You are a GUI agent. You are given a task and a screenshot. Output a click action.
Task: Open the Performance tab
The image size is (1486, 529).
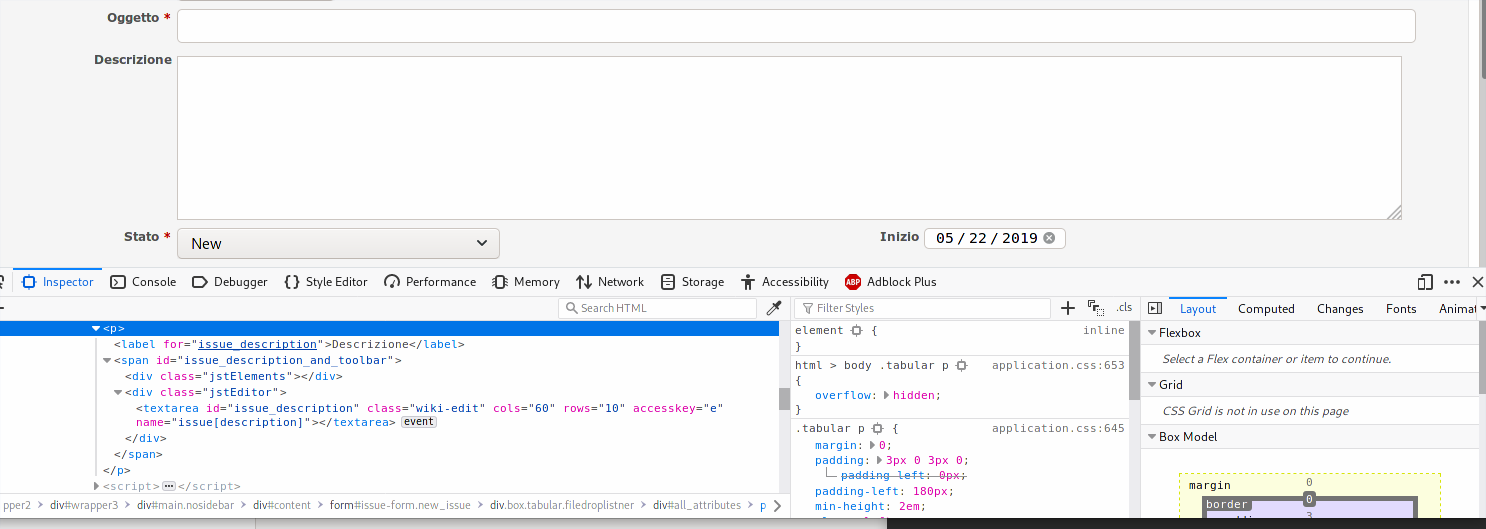(430, 282)
